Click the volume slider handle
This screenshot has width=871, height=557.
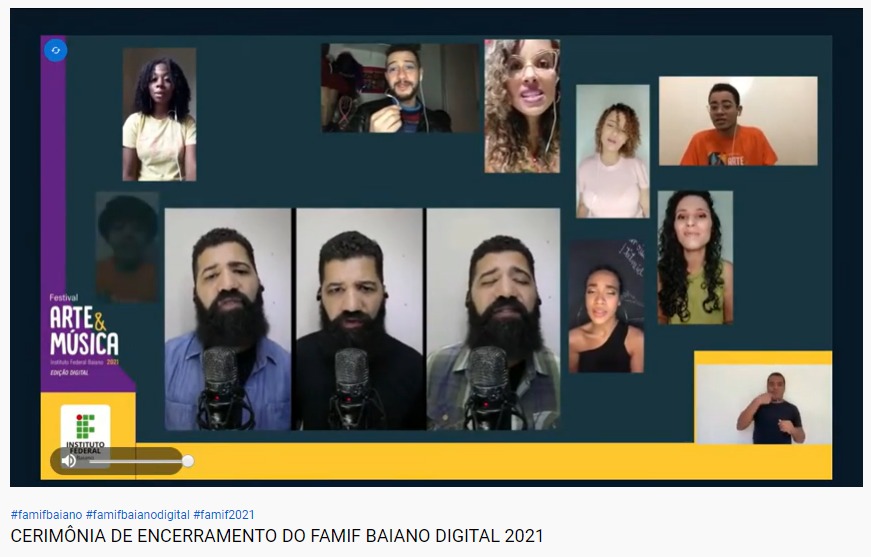[187, 461]
